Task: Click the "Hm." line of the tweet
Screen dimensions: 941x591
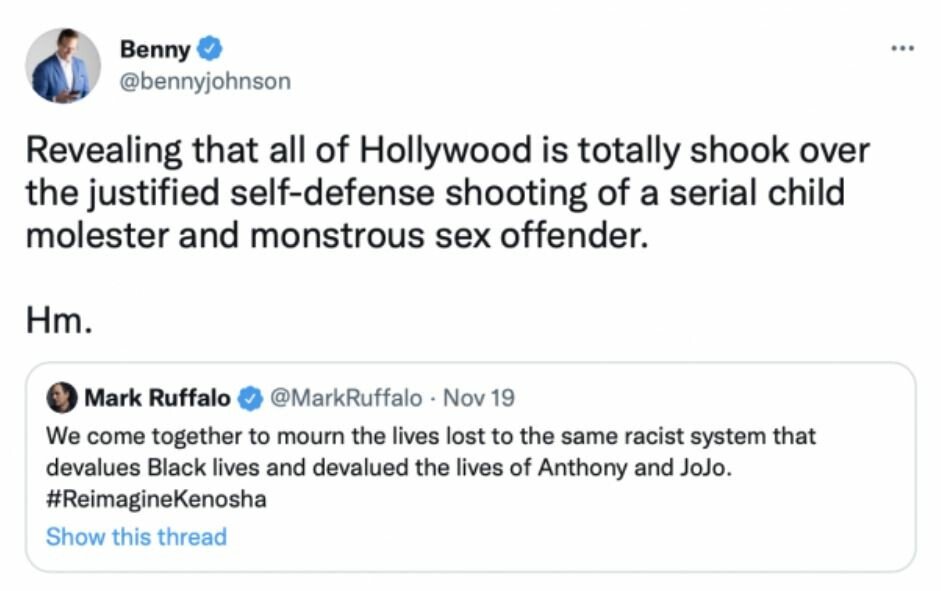Action: [60, 321]
